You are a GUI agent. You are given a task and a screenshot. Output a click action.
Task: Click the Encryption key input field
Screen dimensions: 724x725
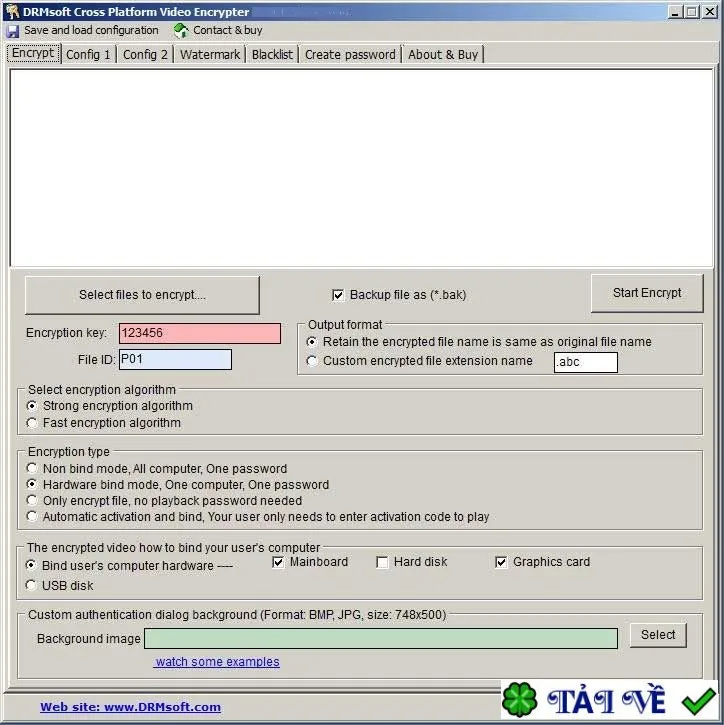[x=200, y=333]
